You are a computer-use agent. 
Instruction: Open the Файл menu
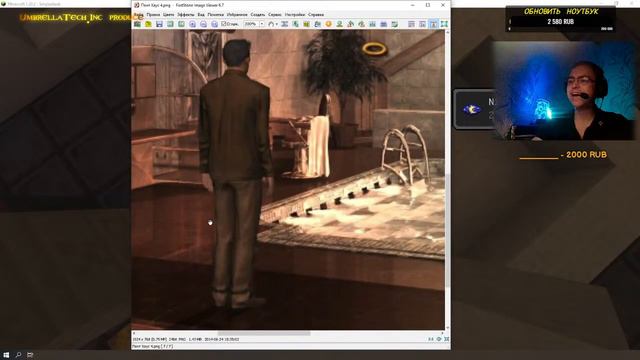139,15
